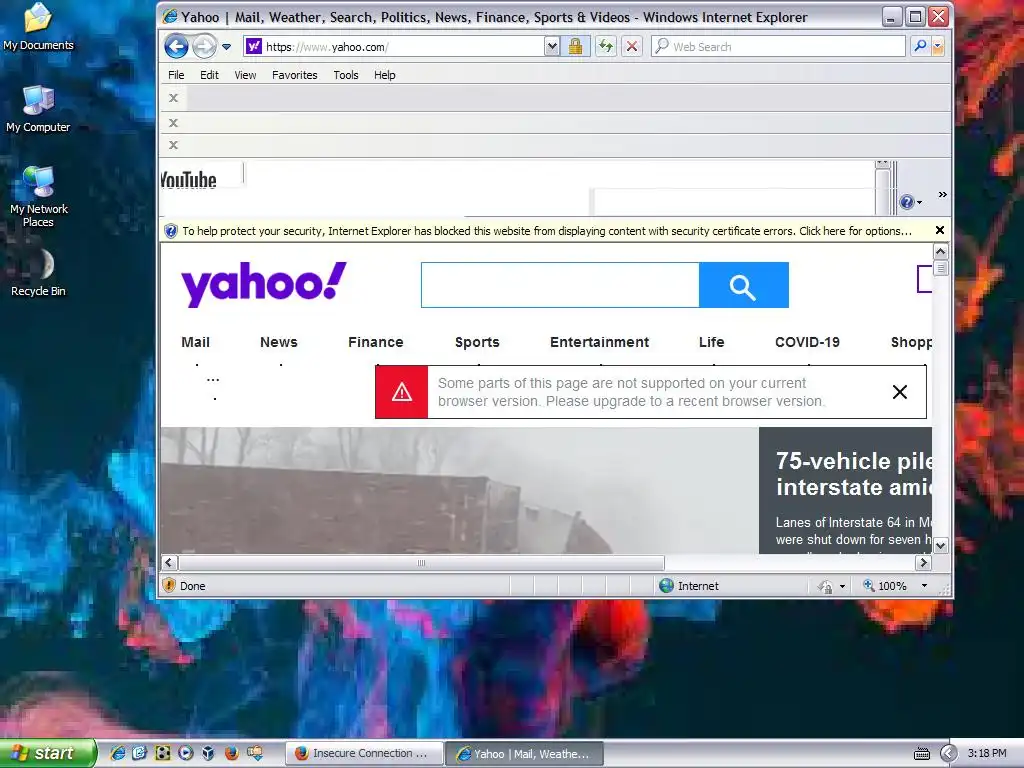Click the Internet zone globe icon
The width and height of the screenshot is (1024, 768).
(x=666, y=586)
